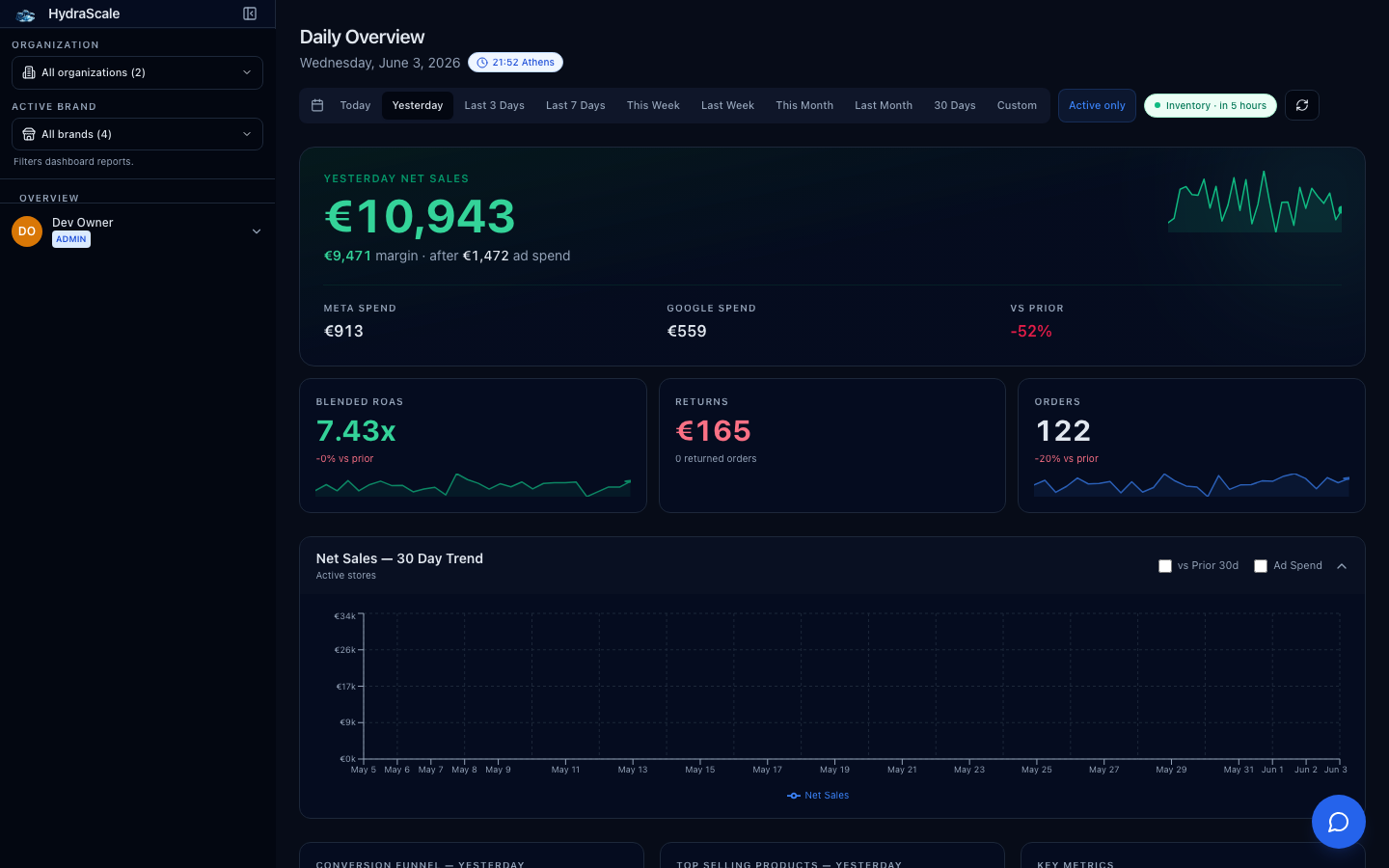Click the Google Spend €559 value
This screenshot has width=1389, height=868.
[687, 331]
